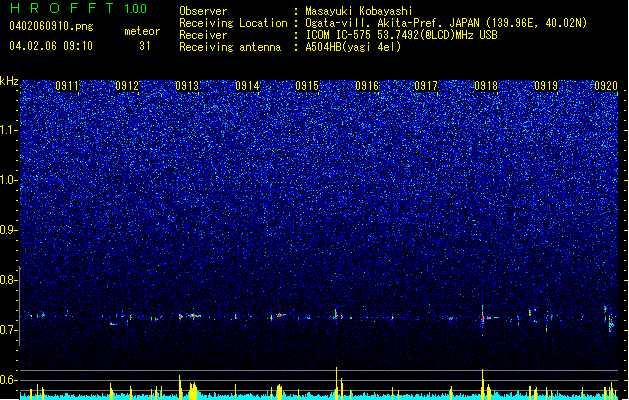Click the HROFFT title text
The width and height of the screenshot is (629, 400).
pyautogui.click(x=62, y=8)
